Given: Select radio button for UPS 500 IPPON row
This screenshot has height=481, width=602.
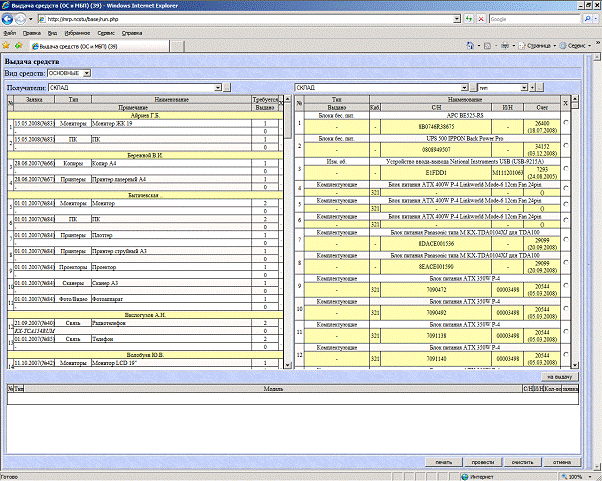Looking at the screenshot, I should click(x=567, y=145).
